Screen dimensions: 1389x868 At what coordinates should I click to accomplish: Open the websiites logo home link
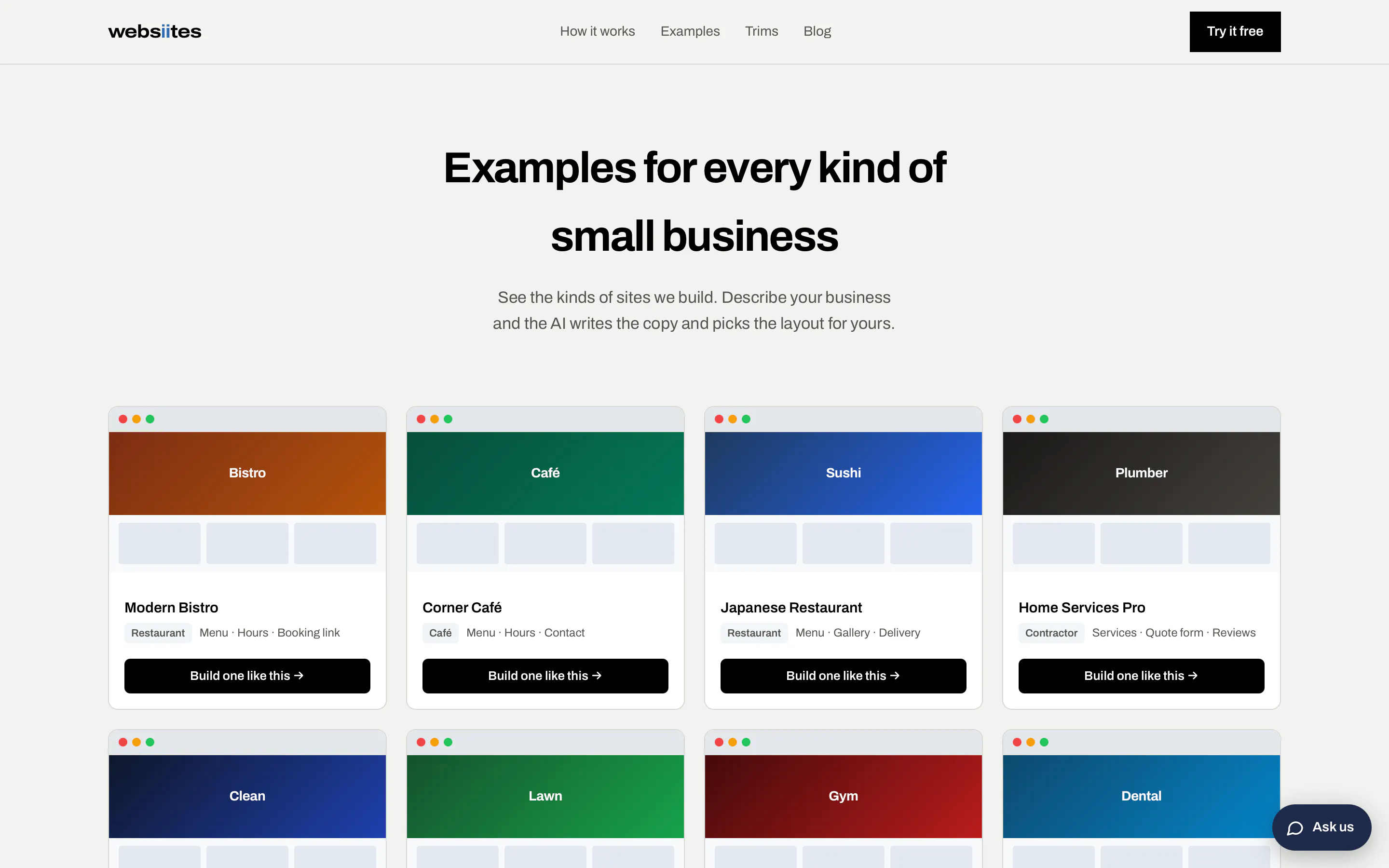coord(154,31)
